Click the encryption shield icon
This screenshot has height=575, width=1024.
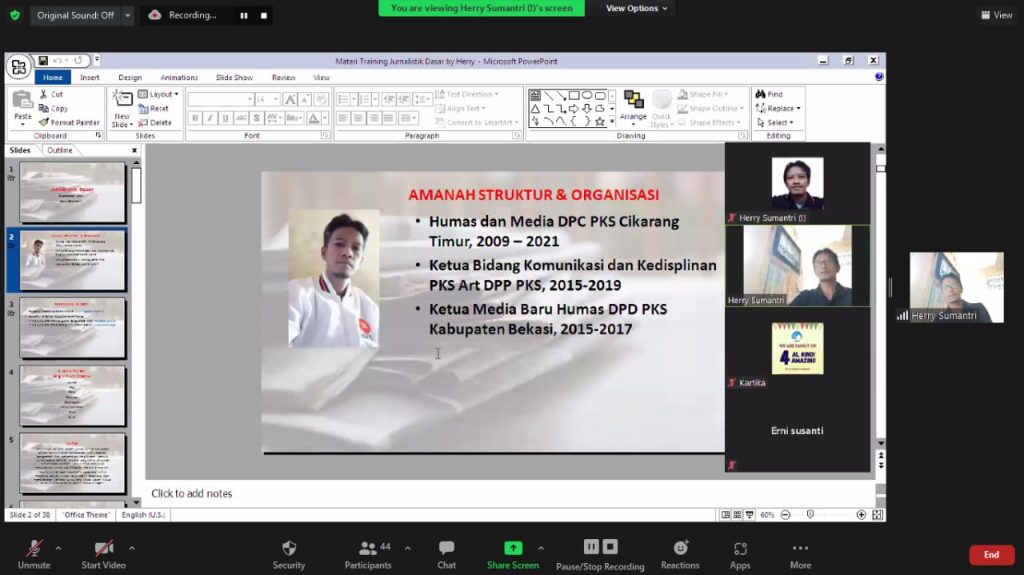pos(14,15)
